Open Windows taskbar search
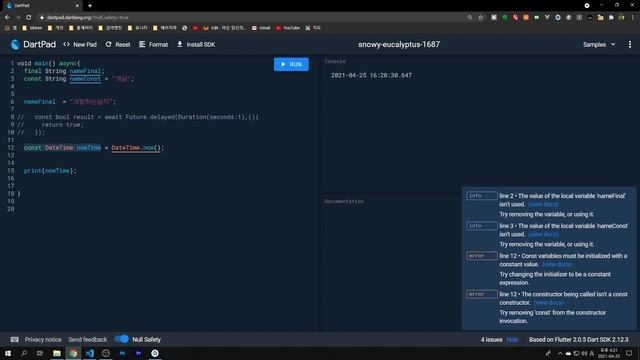This screenshot has height=360, width=640. pos(24,353)
